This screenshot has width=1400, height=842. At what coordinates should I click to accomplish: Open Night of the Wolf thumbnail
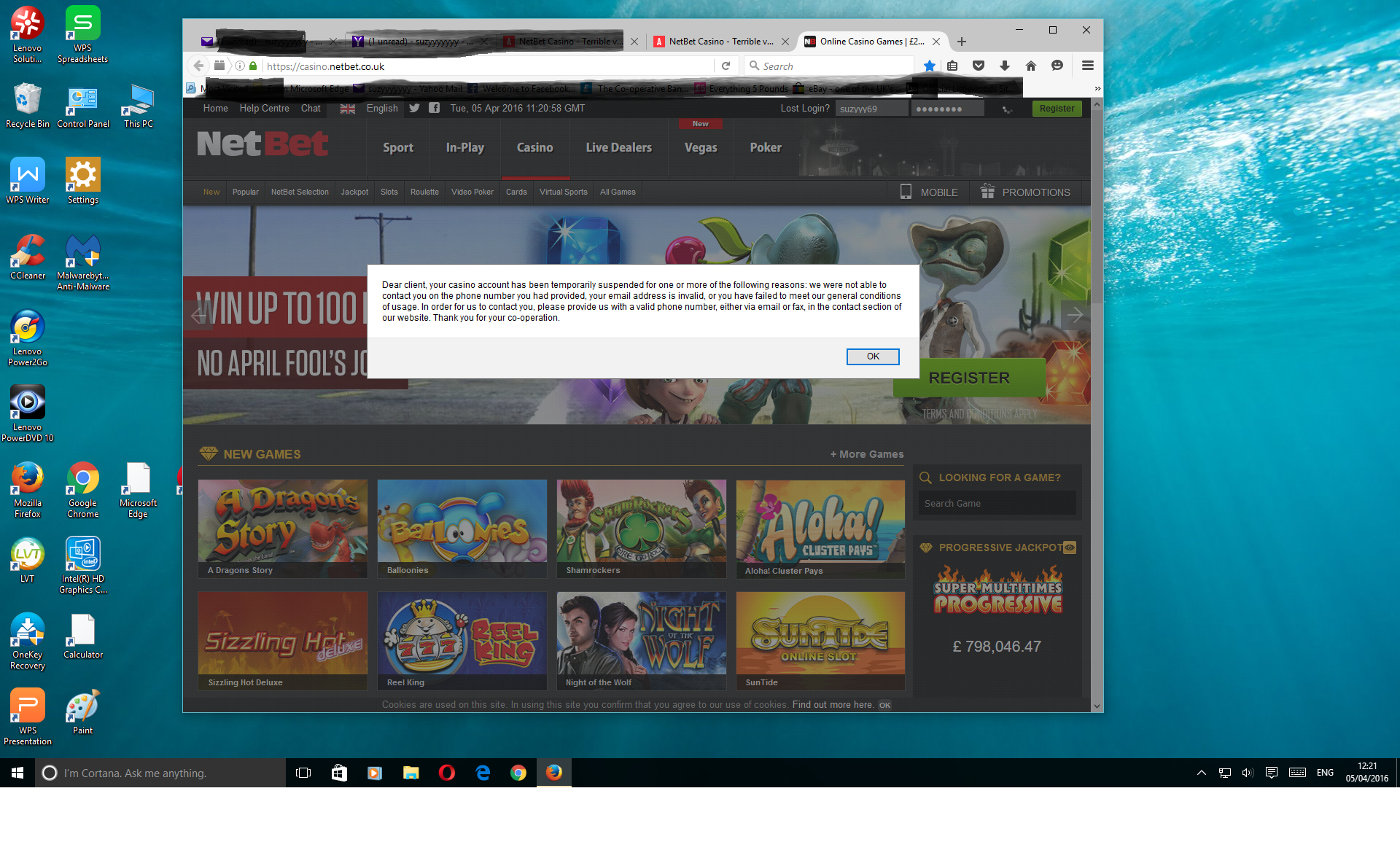(642, 641)
